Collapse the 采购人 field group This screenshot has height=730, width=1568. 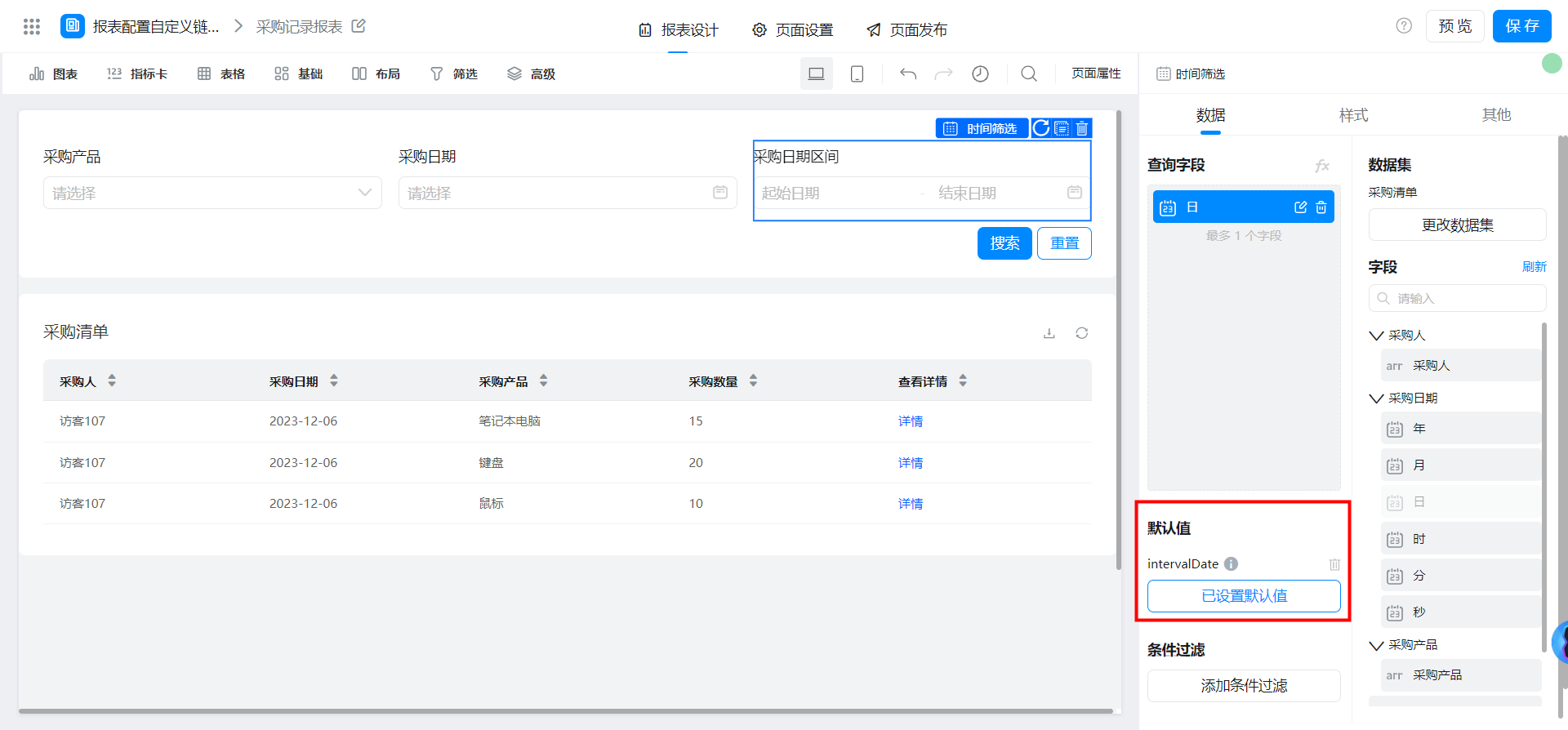coord(1376,336)
